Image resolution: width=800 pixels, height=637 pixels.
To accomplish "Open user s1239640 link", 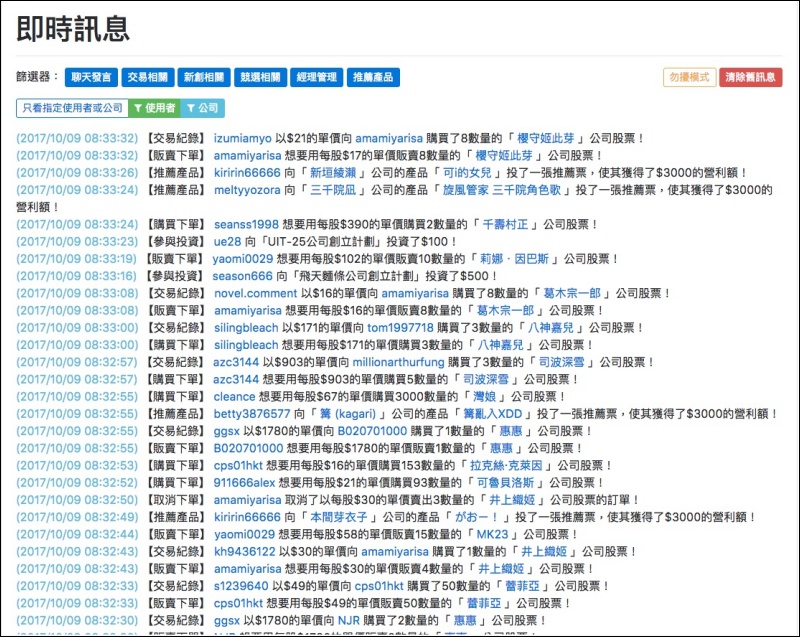I will [x=241, y=586].
